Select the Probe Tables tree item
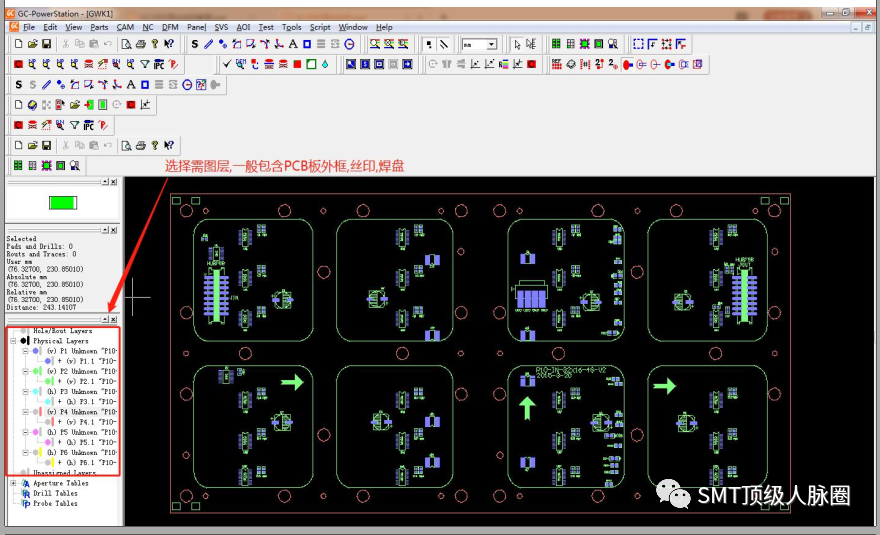The image size is (880, 535). pos(55,503)
